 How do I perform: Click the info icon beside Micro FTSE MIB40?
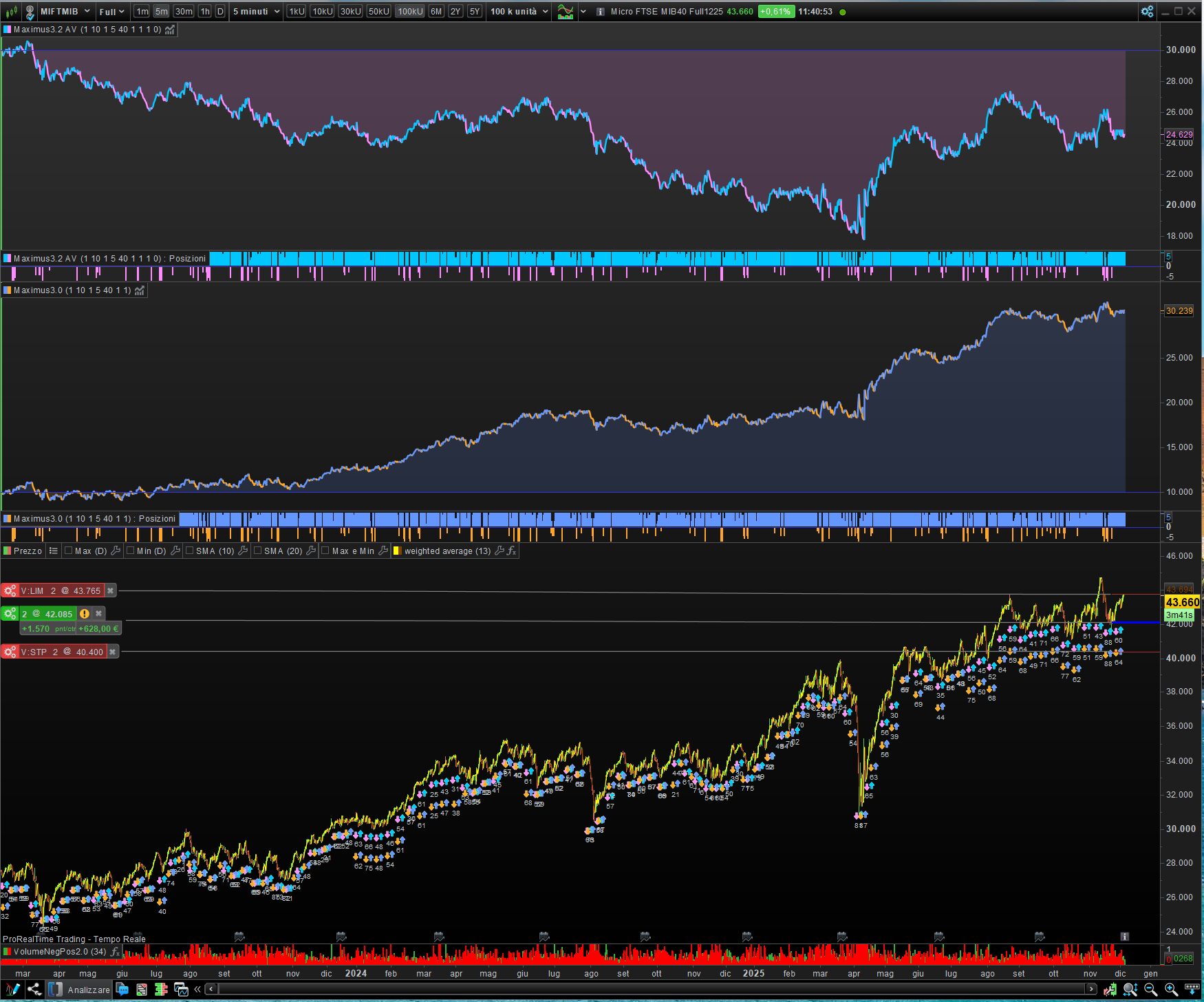(600, 12)
